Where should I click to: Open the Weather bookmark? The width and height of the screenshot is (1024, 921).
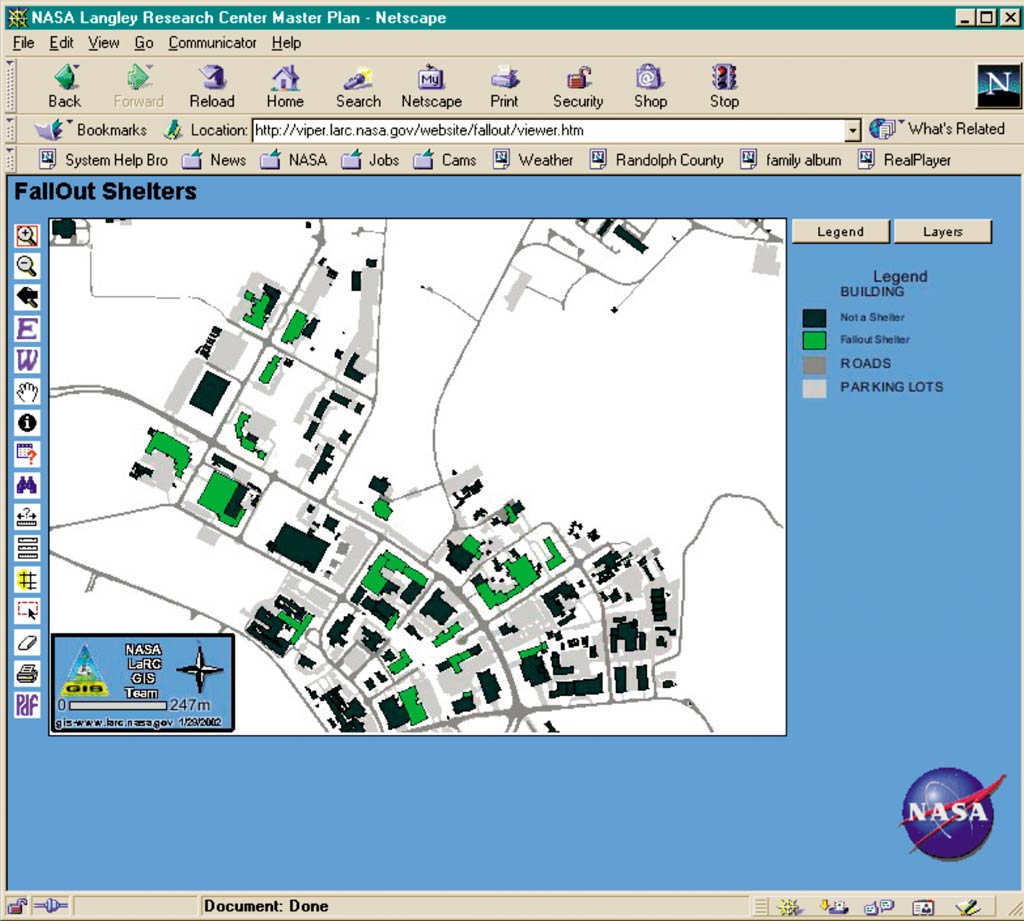point(533,160)
